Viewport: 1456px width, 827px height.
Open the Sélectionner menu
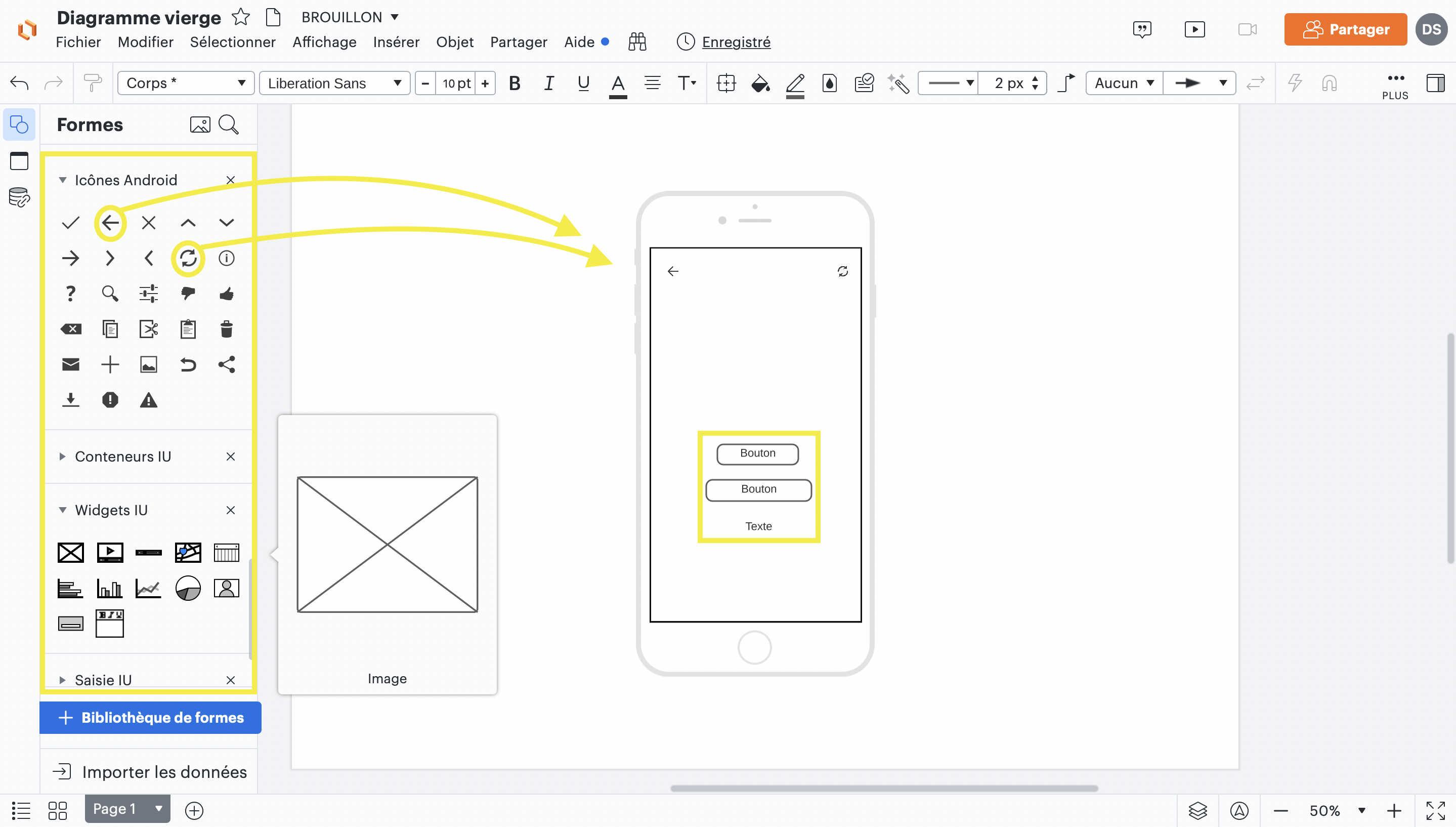coord(233,42)
